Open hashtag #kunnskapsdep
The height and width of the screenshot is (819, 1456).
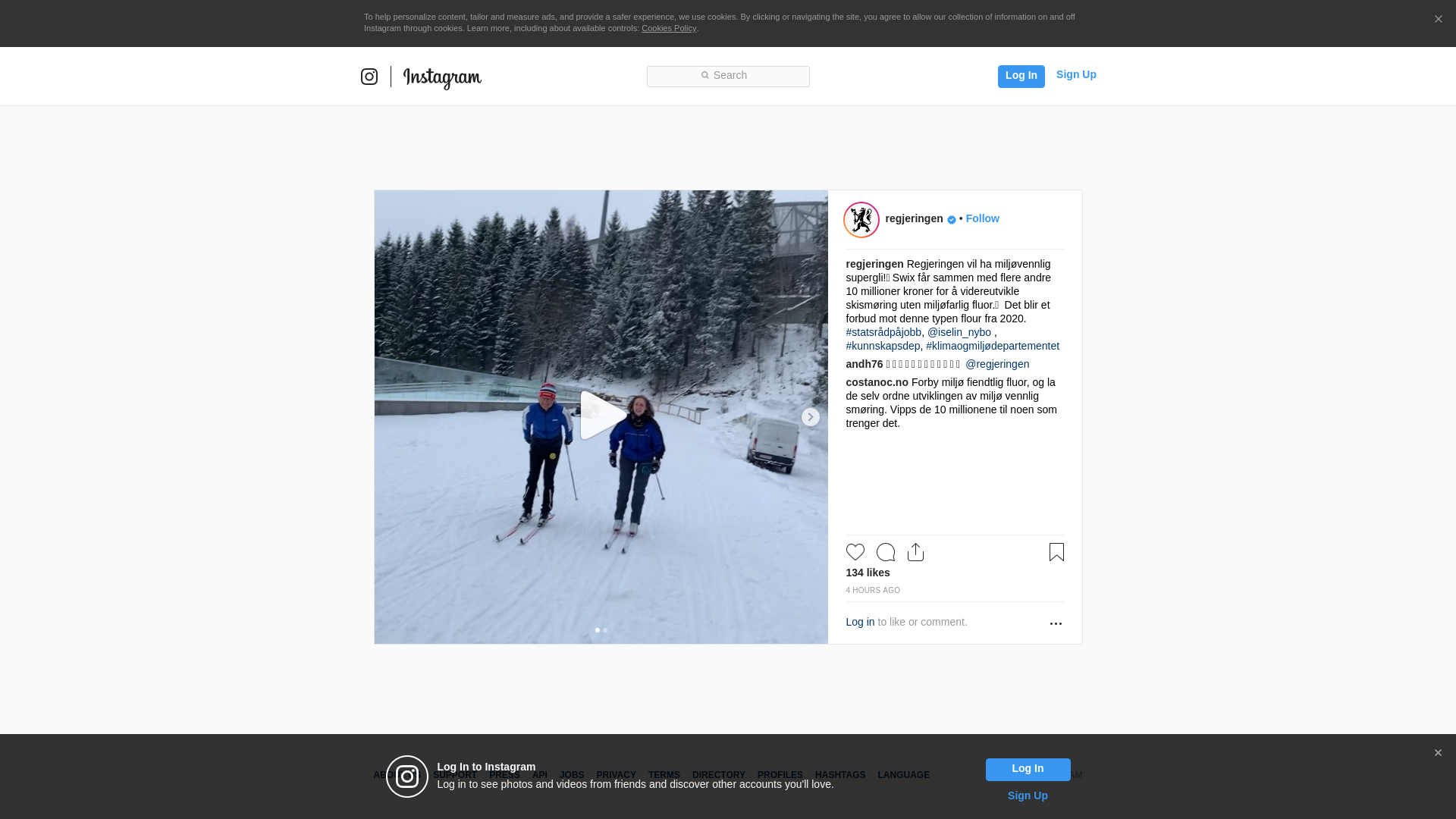(x=883, y=346)
